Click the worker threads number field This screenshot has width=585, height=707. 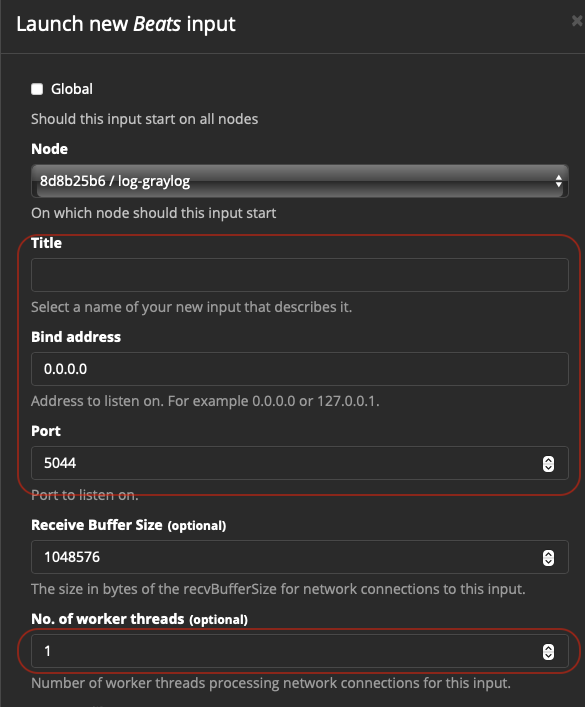point(299,651)
